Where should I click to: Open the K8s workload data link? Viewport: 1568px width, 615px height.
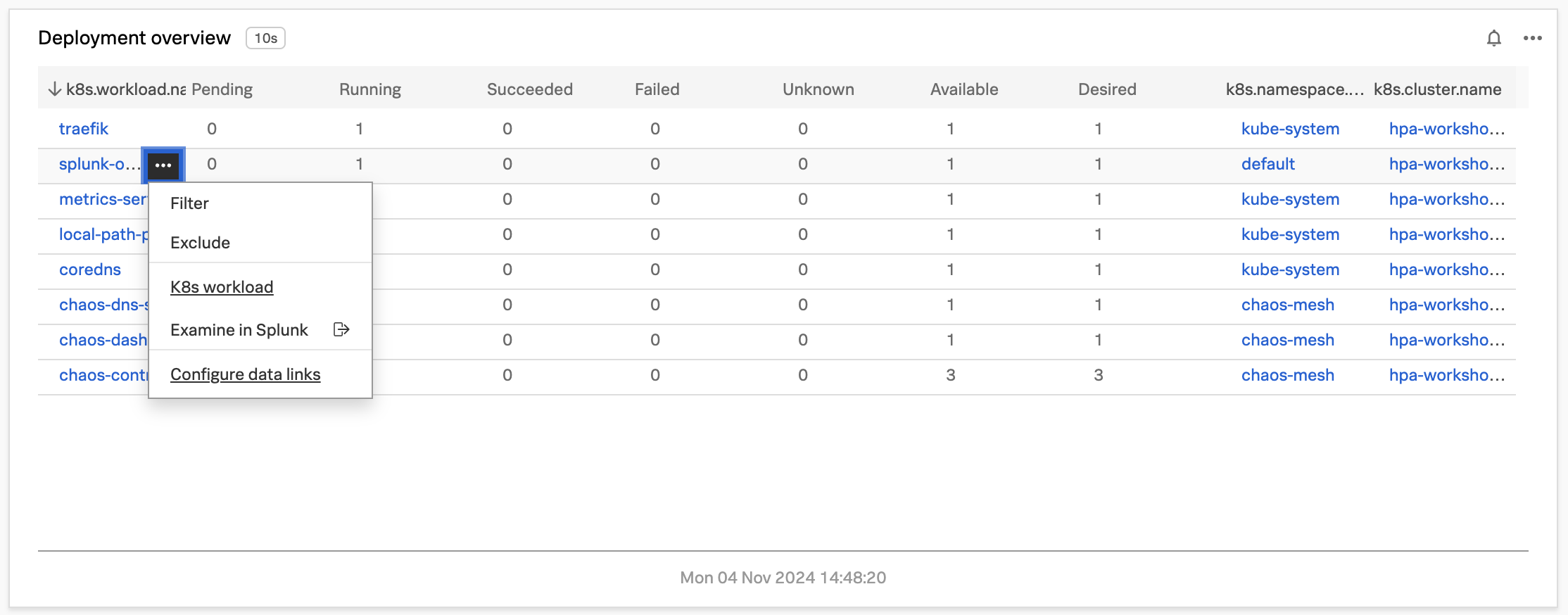[x=222, y=287]
